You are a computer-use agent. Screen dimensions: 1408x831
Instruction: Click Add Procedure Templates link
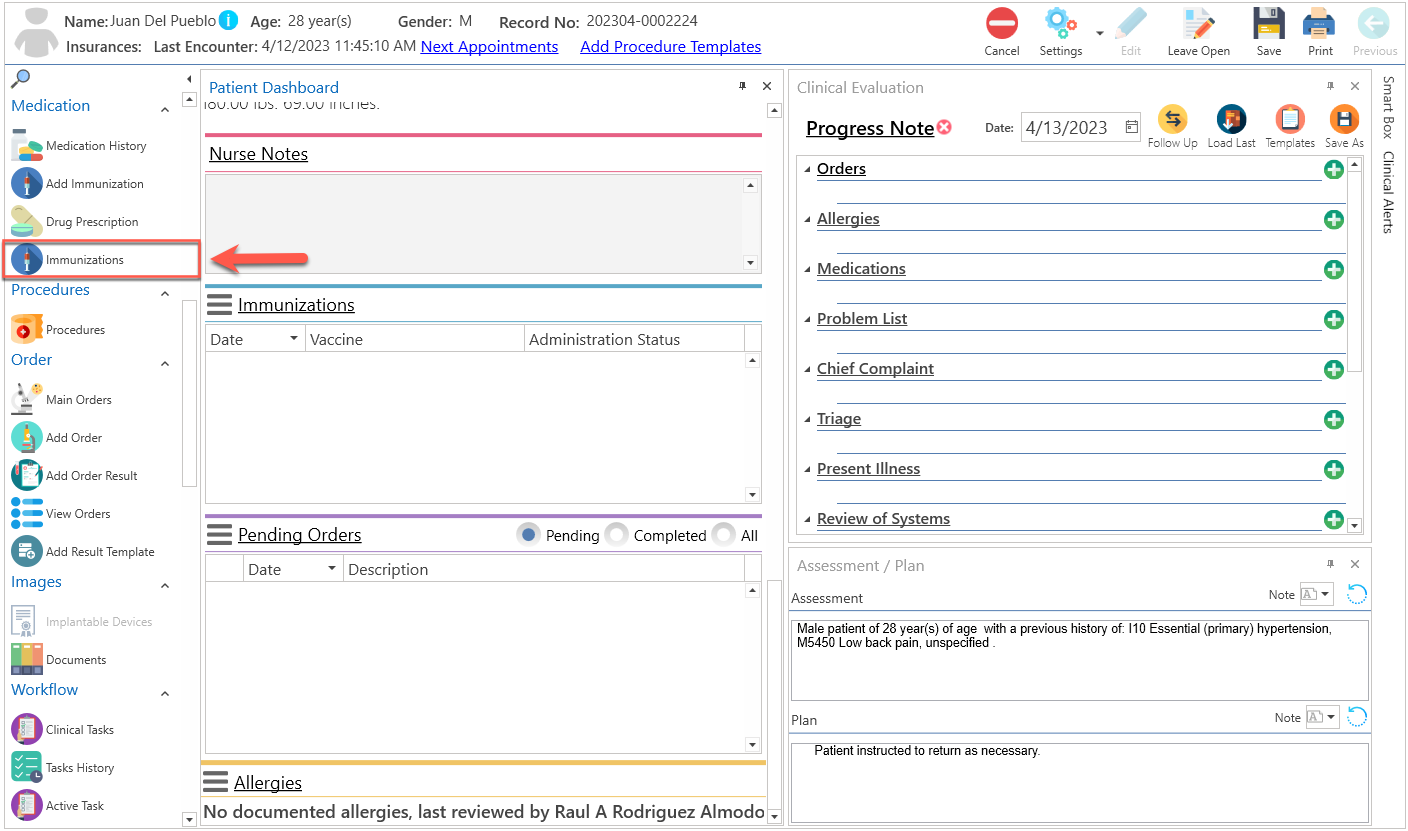pyautogui.click(x=671, y=47)
